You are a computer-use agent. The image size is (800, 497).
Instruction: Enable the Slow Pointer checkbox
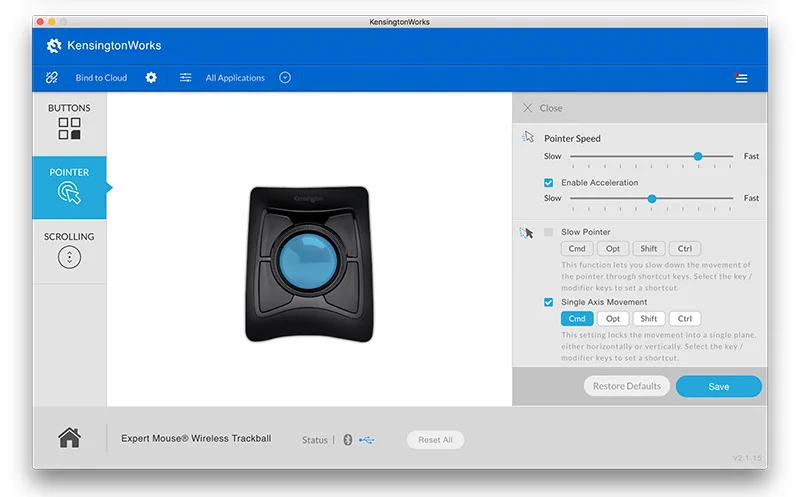click(x=548, y=232)
